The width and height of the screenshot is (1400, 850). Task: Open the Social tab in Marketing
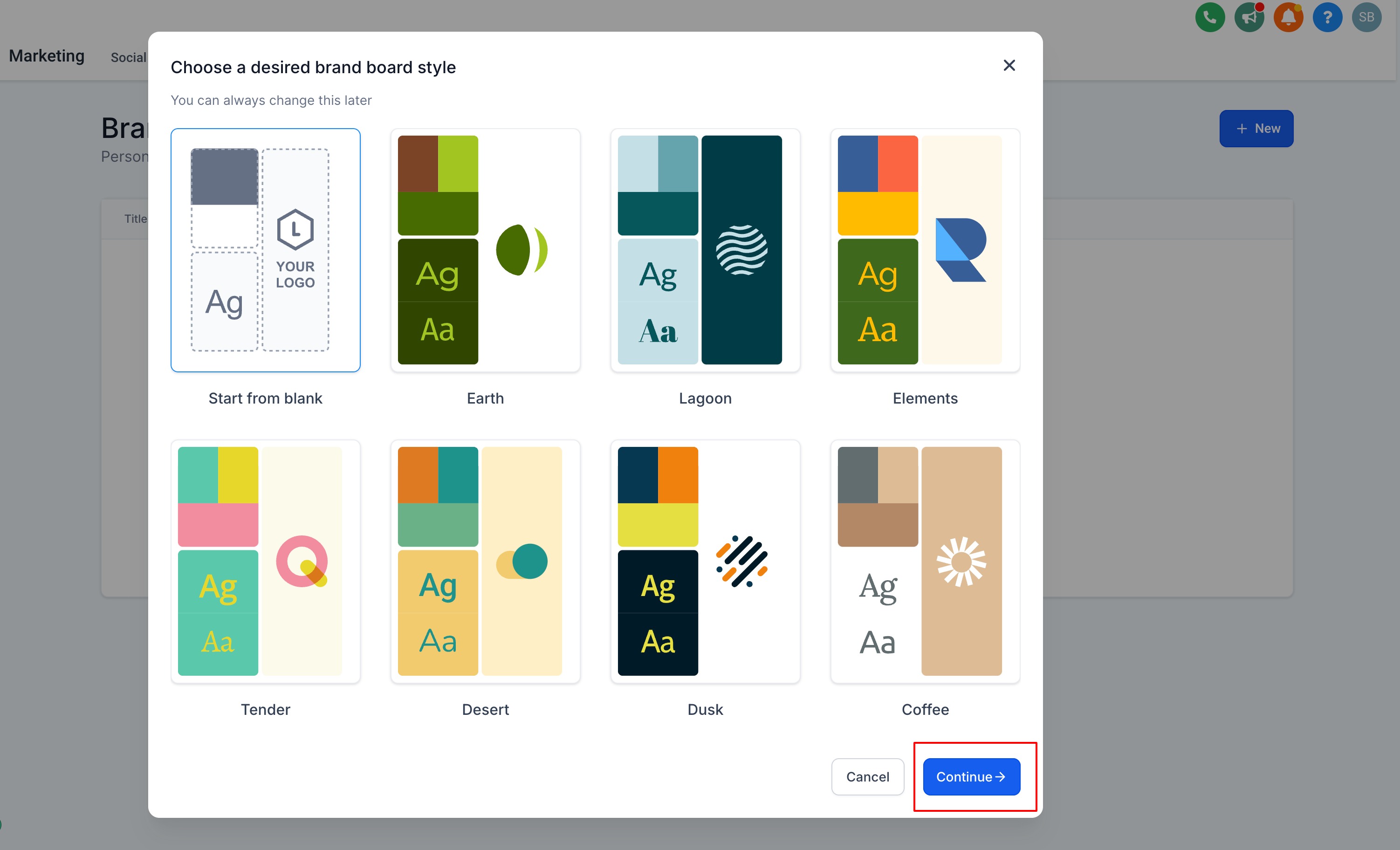[x=129, y=57]
